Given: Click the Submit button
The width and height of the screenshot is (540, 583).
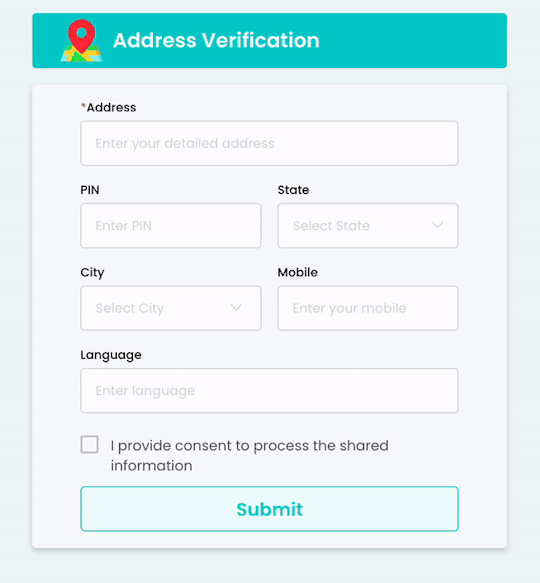Looking at the screenshot, I should pyautogui.click(x=269, y=509).
